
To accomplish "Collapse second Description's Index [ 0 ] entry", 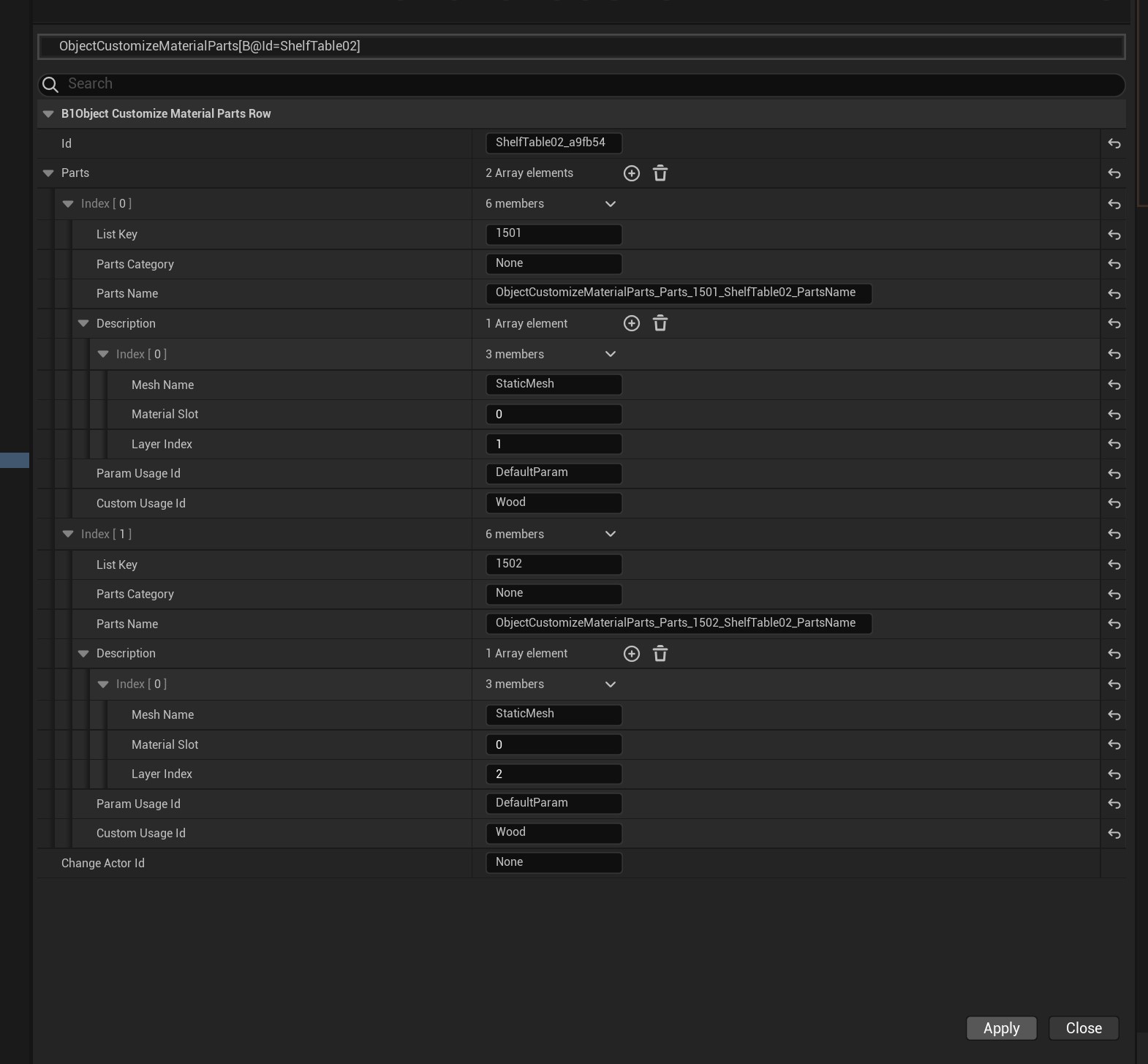I will point(103,684).
